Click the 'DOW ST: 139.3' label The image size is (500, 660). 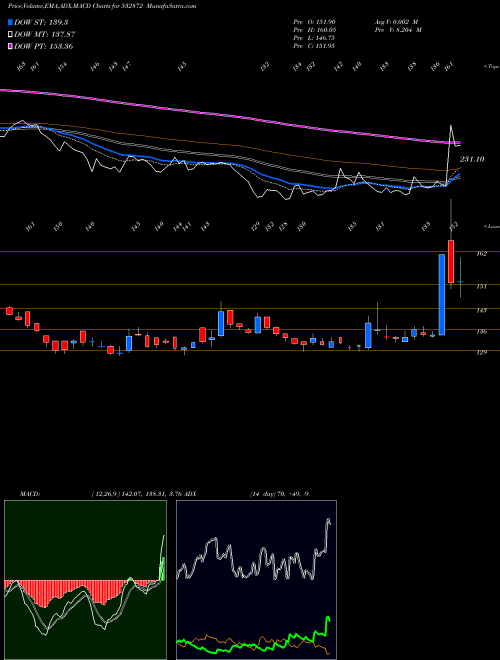click(41, 22)
